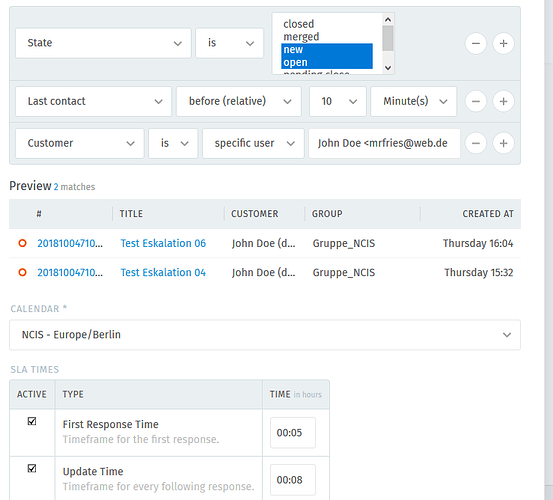
Task: Open the State attribute dropdown
Action: click(103, 43)
